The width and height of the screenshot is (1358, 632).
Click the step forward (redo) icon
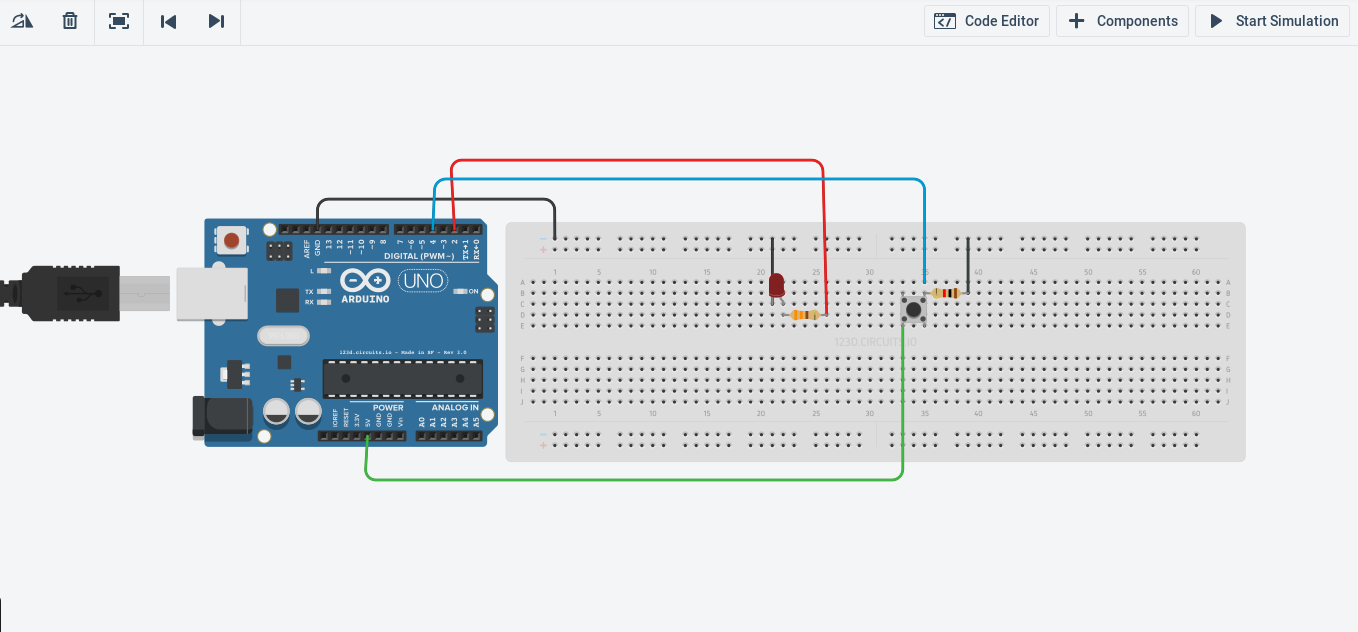(216, 21)
